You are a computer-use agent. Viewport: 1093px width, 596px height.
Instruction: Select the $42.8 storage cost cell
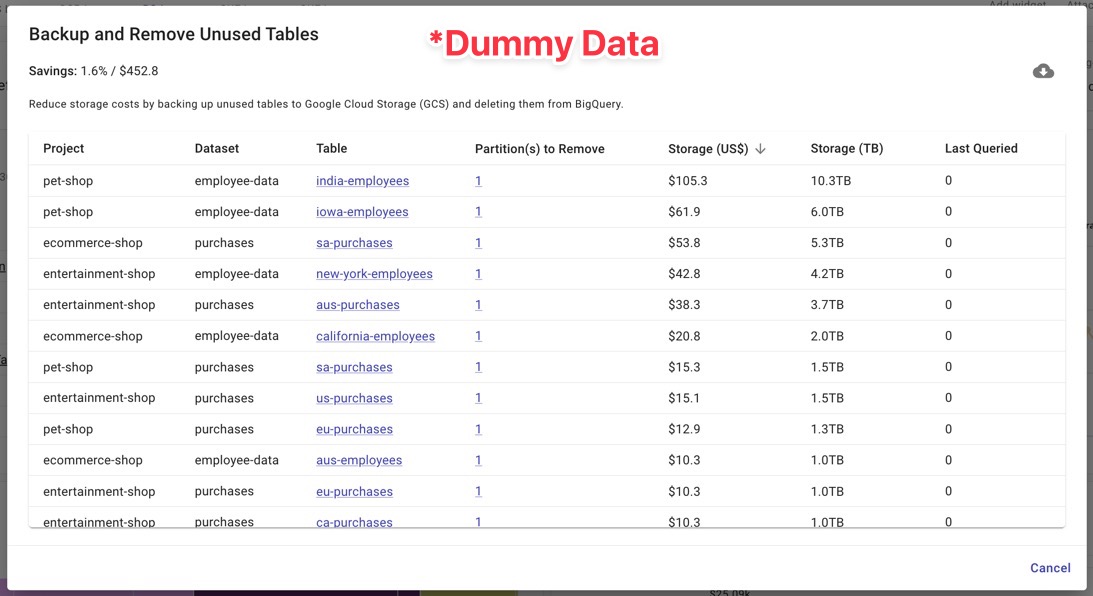pyautogui.click(x=684, y=273)
